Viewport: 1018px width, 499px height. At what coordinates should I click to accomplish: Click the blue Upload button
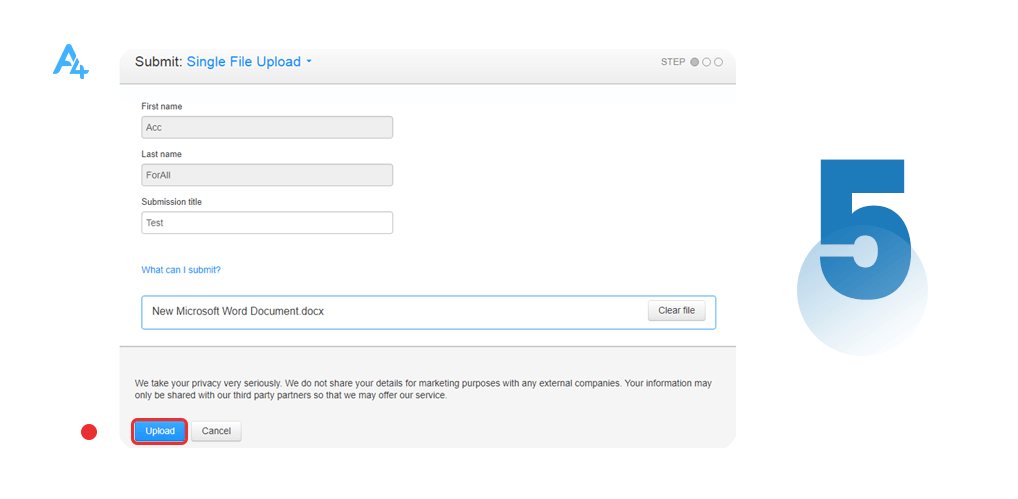[160, 432]
